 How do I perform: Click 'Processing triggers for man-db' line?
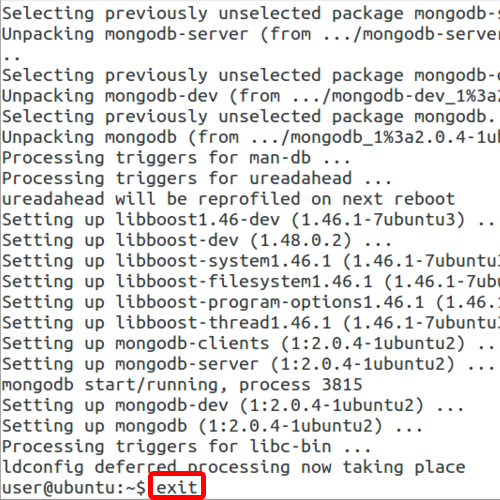(176, 157)
